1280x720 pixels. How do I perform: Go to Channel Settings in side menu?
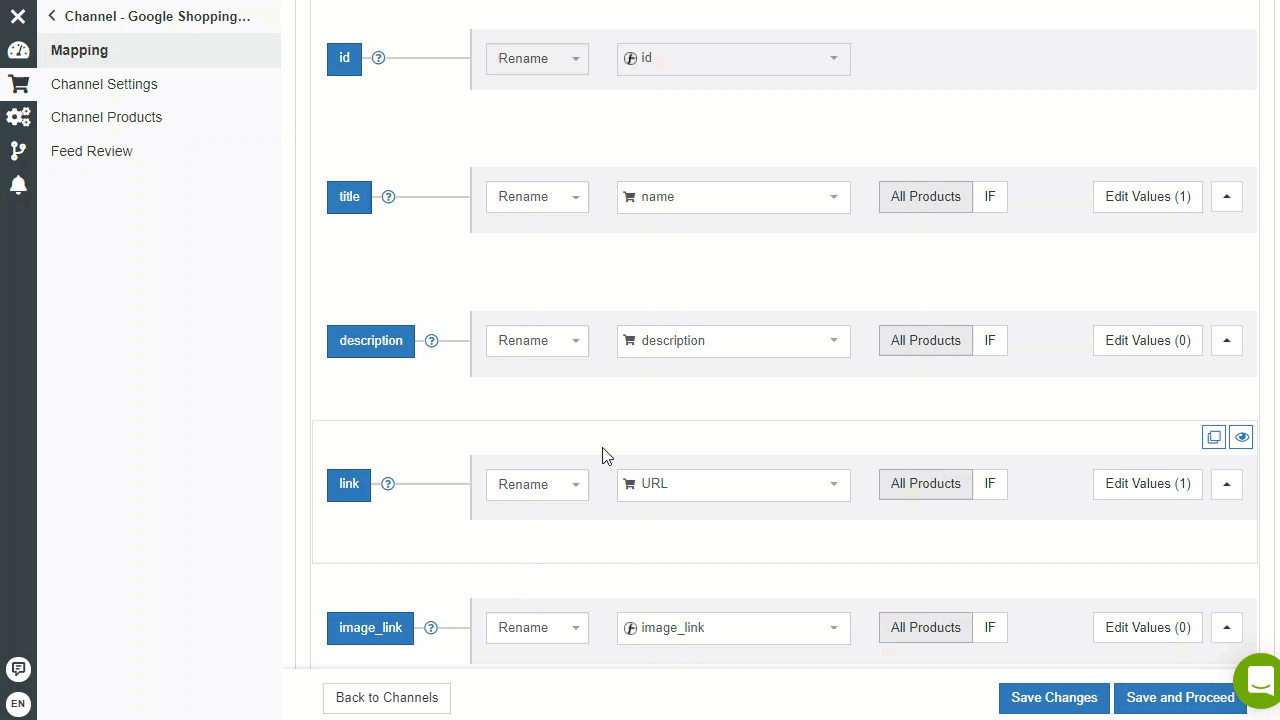pyautogui.click(x=104, y=84)
